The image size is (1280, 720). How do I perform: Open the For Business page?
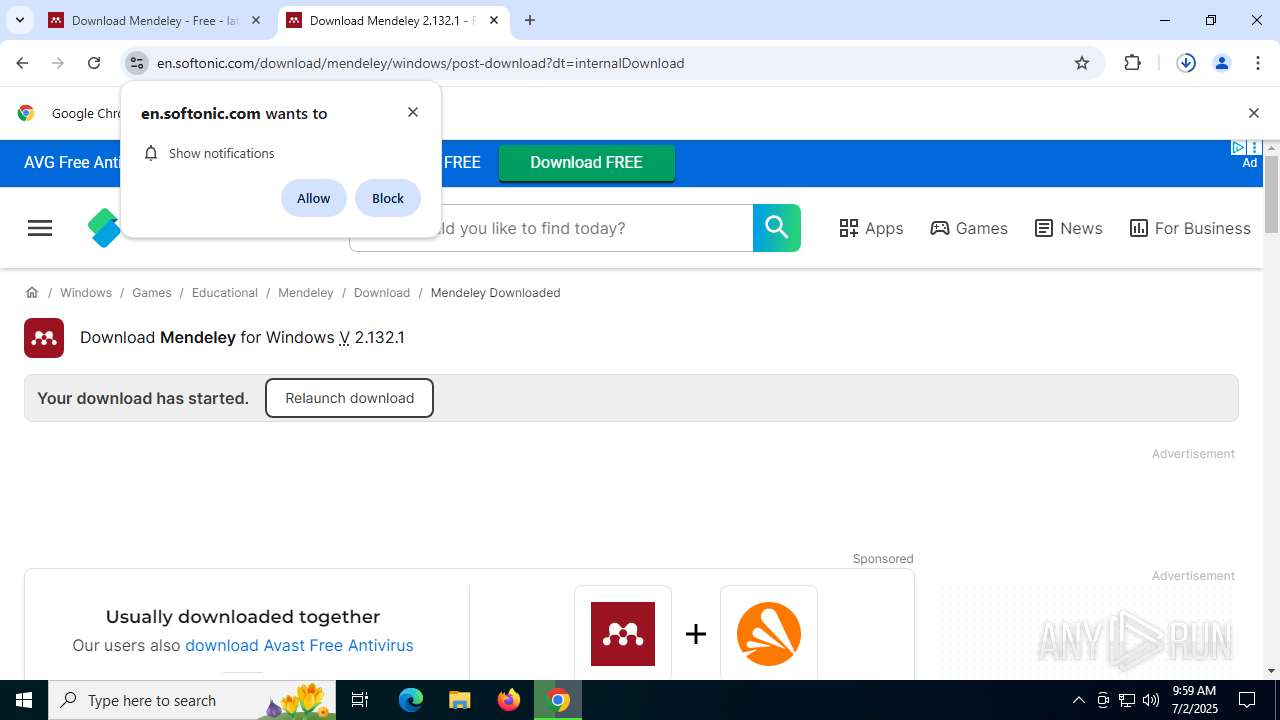coord(1190,228)
